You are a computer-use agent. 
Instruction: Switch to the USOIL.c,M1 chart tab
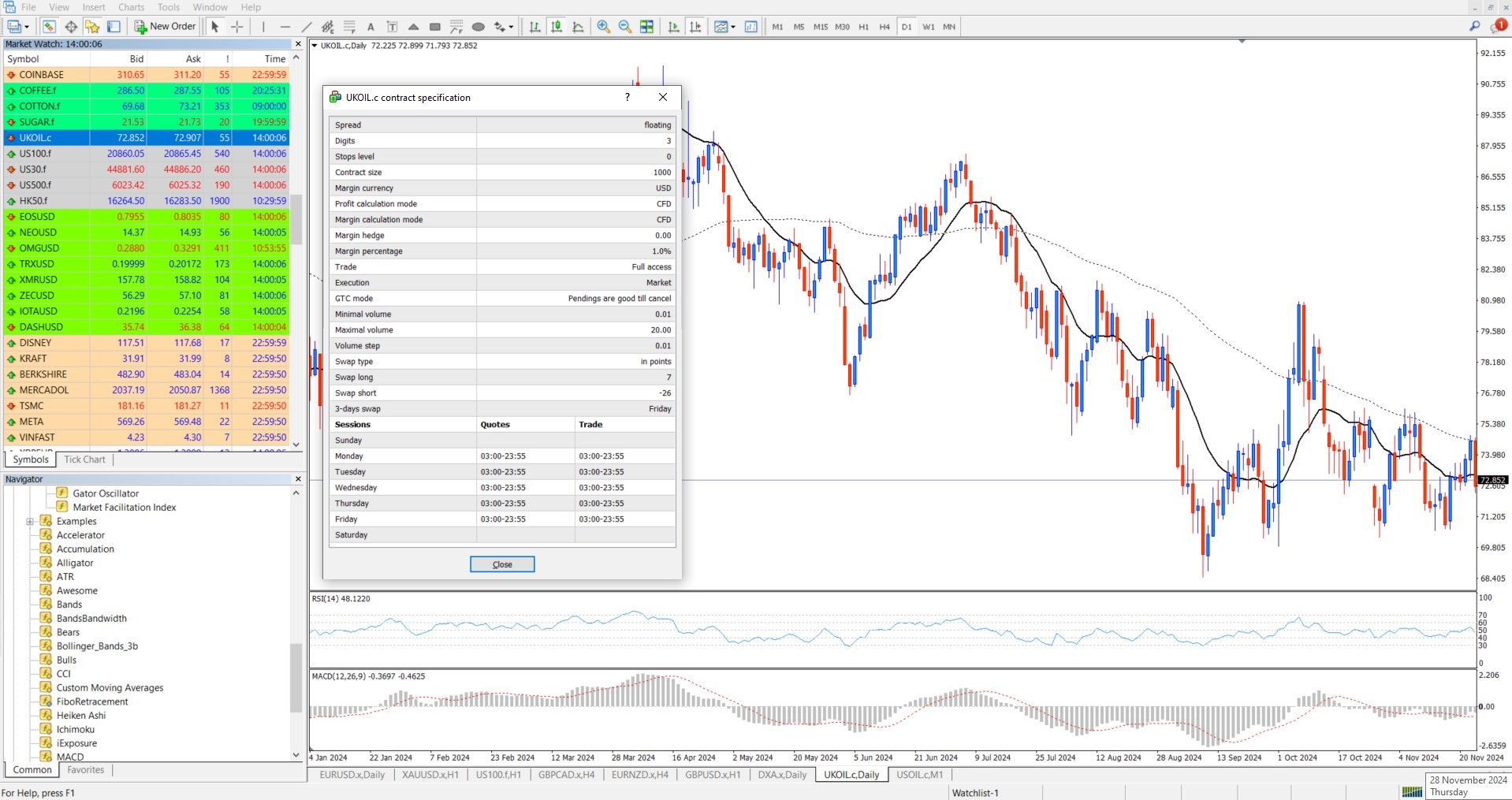coord(919,775)
